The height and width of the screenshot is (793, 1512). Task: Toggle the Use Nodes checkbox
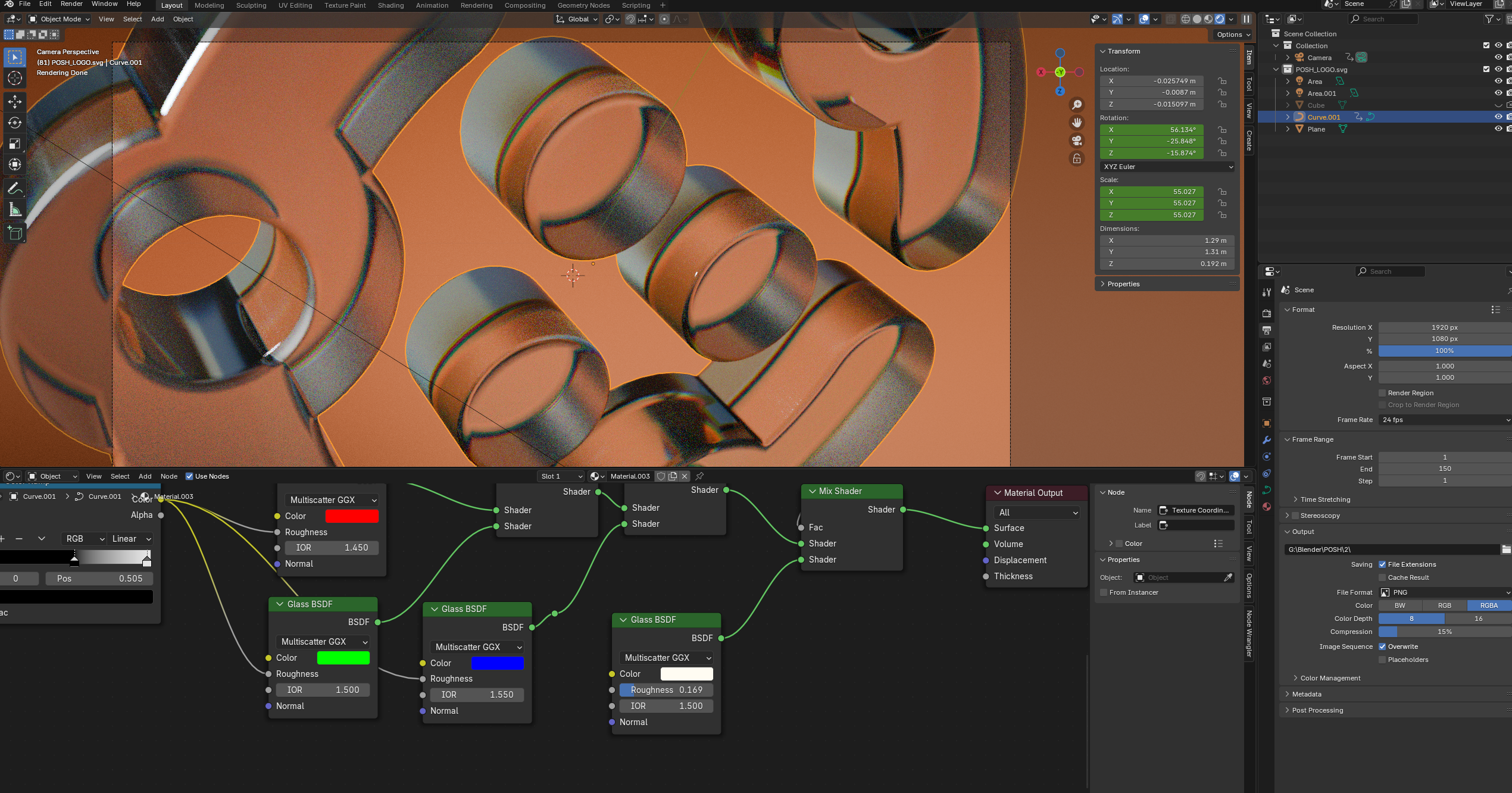point(189,476)
